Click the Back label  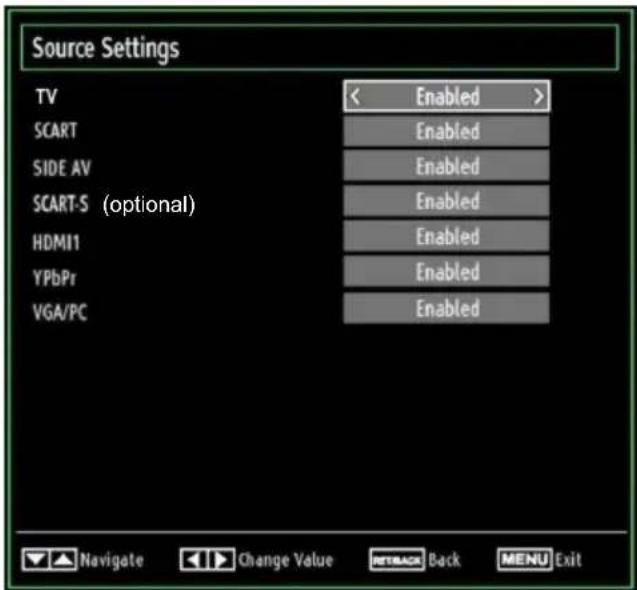444,560
